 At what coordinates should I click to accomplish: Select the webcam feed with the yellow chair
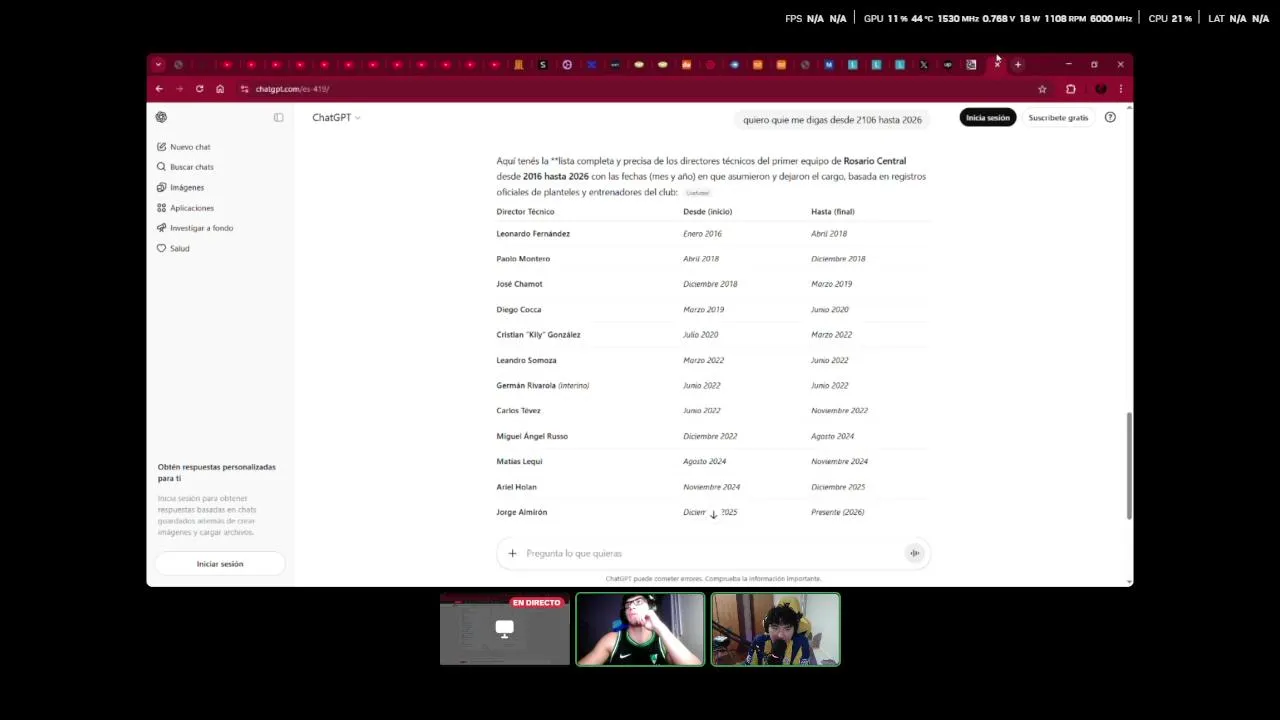pyautogui.click(x=775, y=629)
